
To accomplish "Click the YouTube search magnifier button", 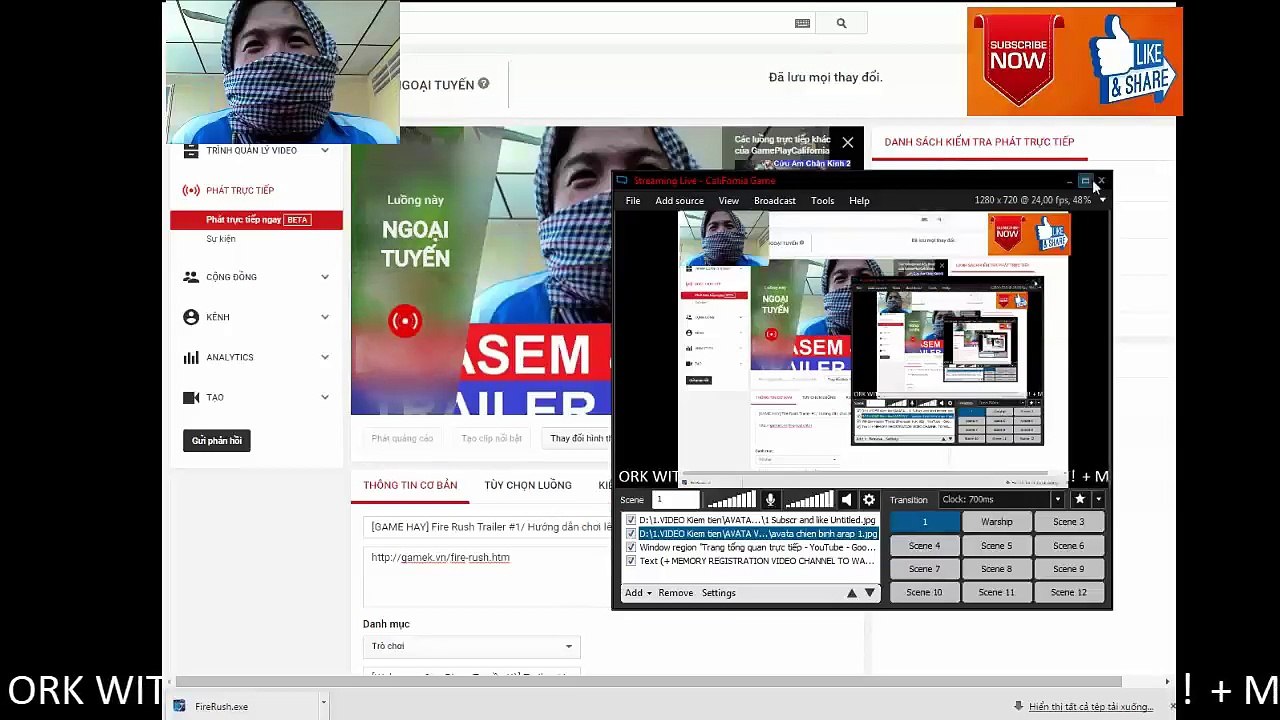I will tap(841, 23).
